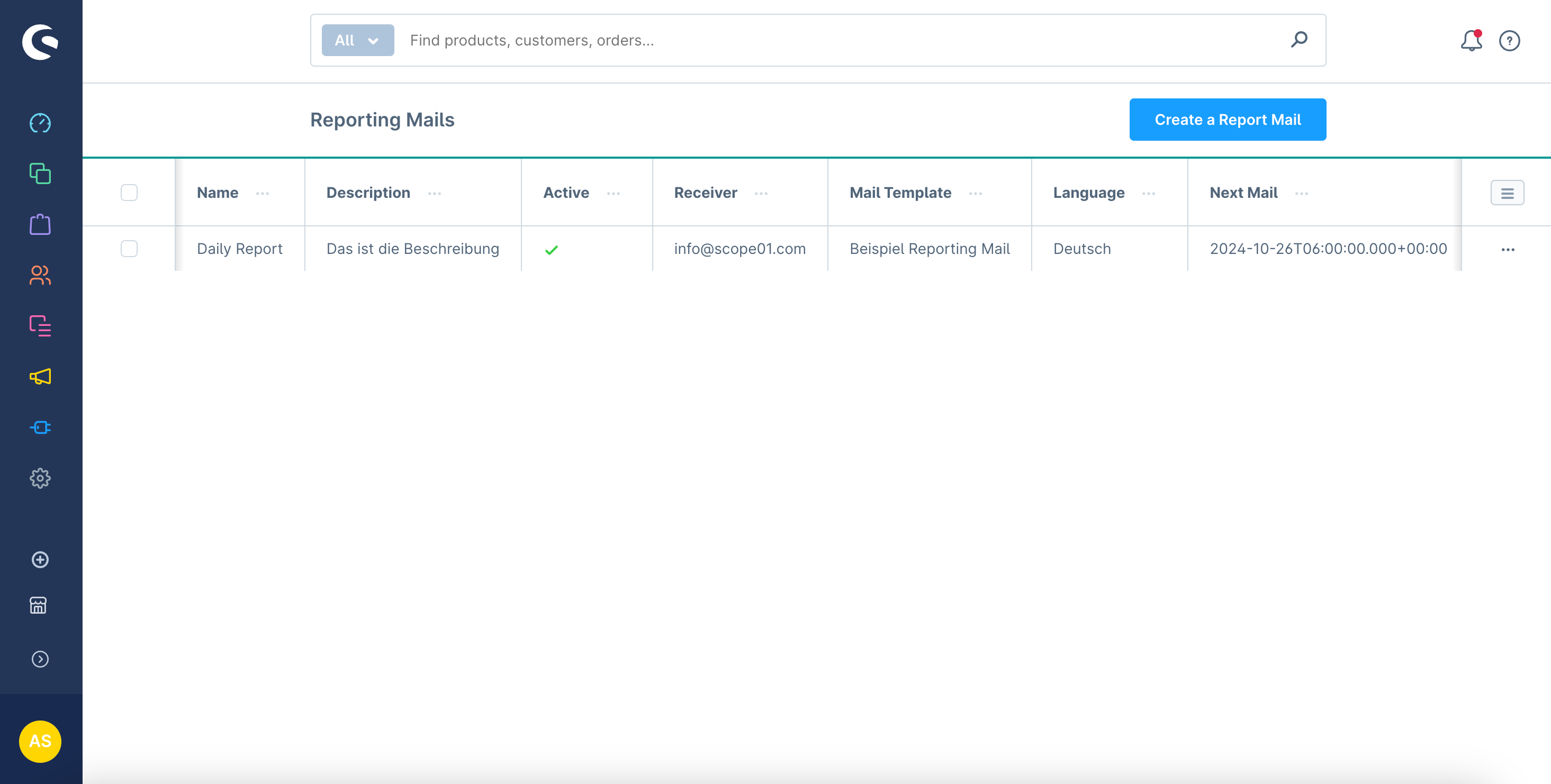1551x784 pixels.
Task: Open the Extensions plug icon
Action: pyautogui.click(x=40, y=428)
